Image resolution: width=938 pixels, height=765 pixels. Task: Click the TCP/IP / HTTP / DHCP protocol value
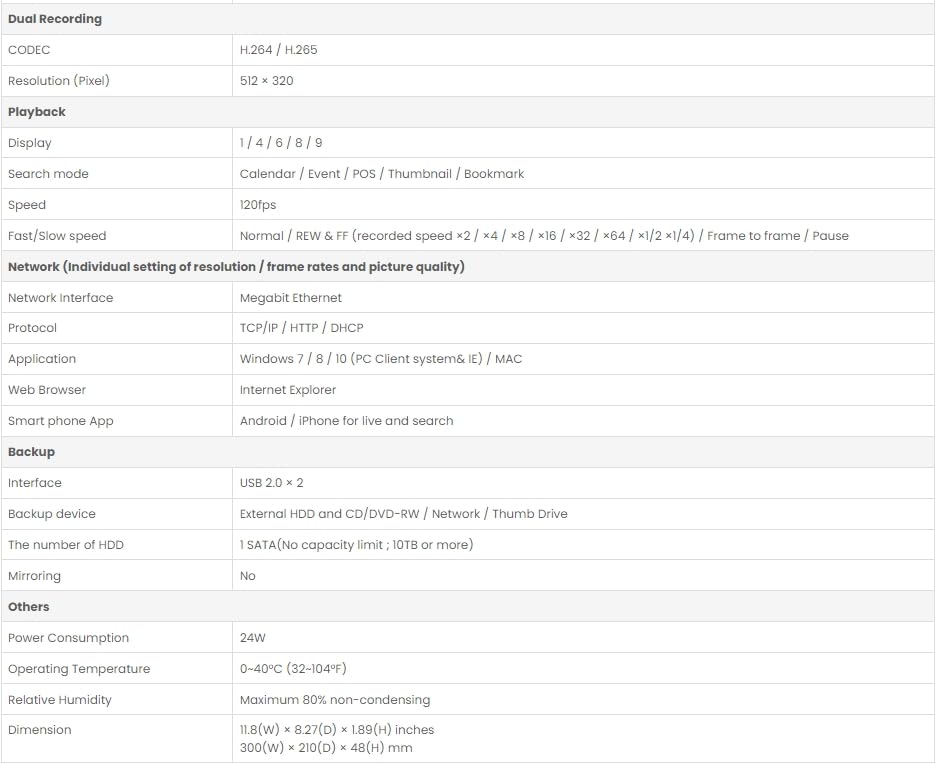(x=301, y=328)
